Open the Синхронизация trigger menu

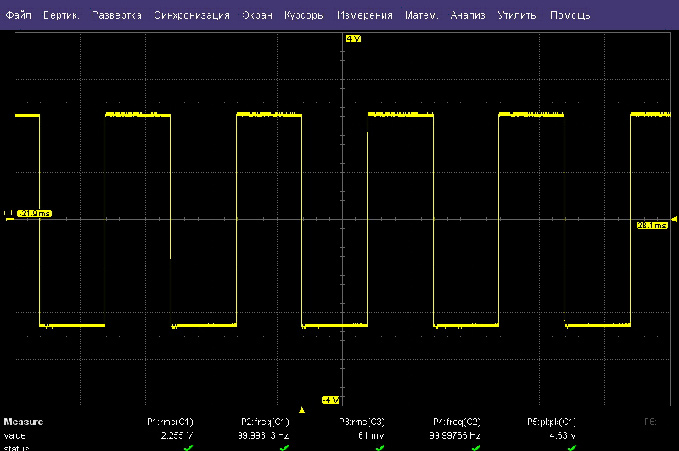click(x=191, y=16)
